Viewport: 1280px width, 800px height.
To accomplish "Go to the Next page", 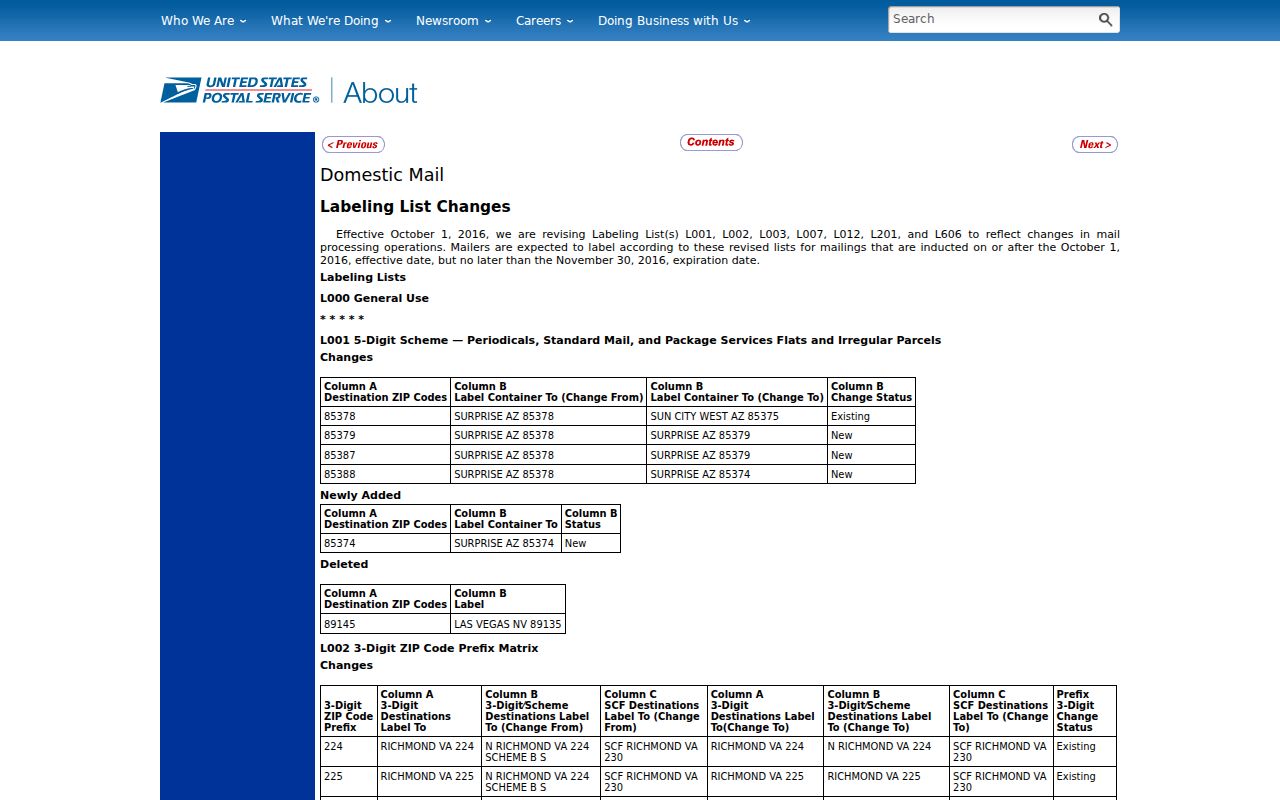I will pyautogui.click(x=1095, y=145).
